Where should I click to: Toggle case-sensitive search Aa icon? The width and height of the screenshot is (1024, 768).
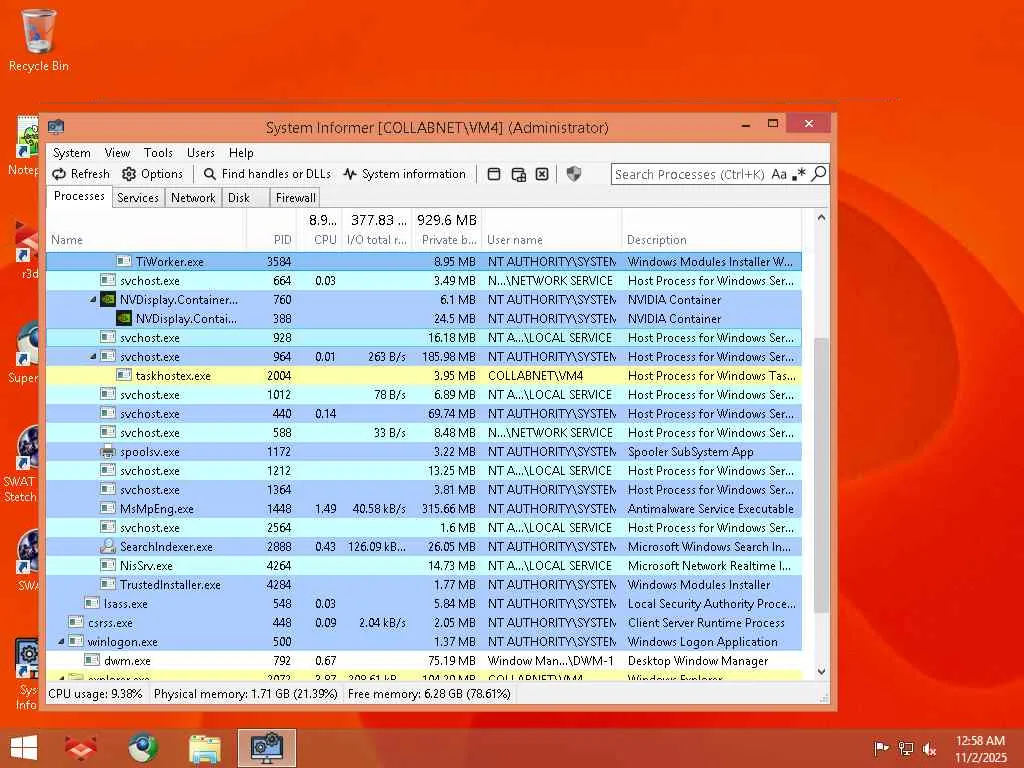click(x=778, y=174)
